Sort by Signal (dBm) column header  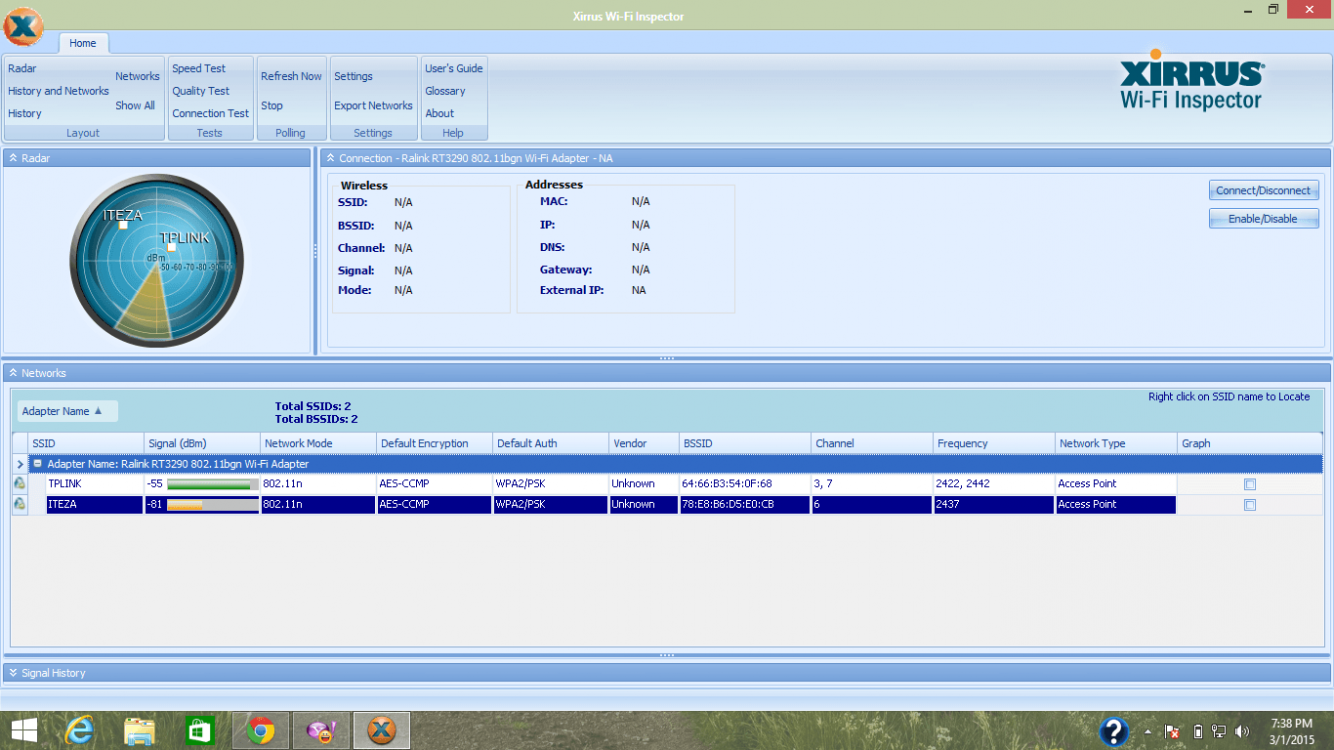click(x=202, y=443)
